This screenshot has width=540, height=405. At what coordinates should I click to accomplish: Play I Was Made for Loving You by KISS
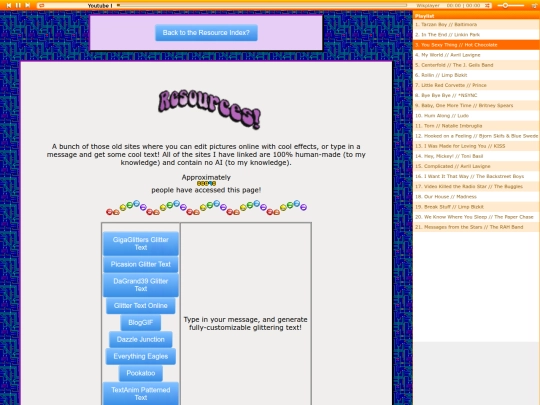476,146
